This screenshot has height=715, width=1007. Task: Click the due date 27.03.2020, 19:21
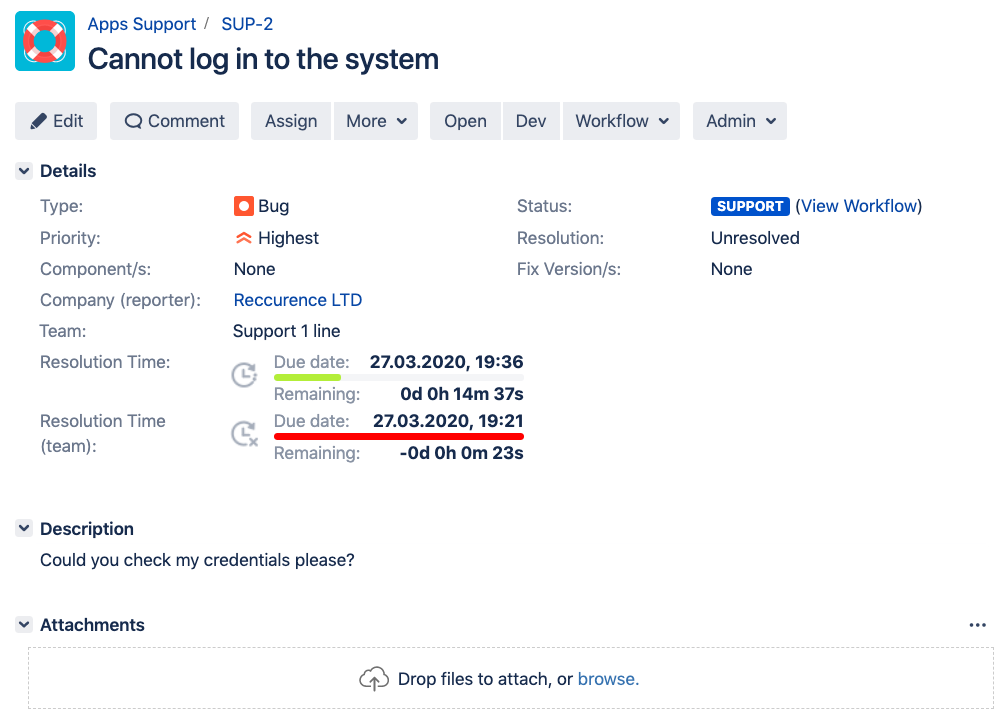click(448, 421)
